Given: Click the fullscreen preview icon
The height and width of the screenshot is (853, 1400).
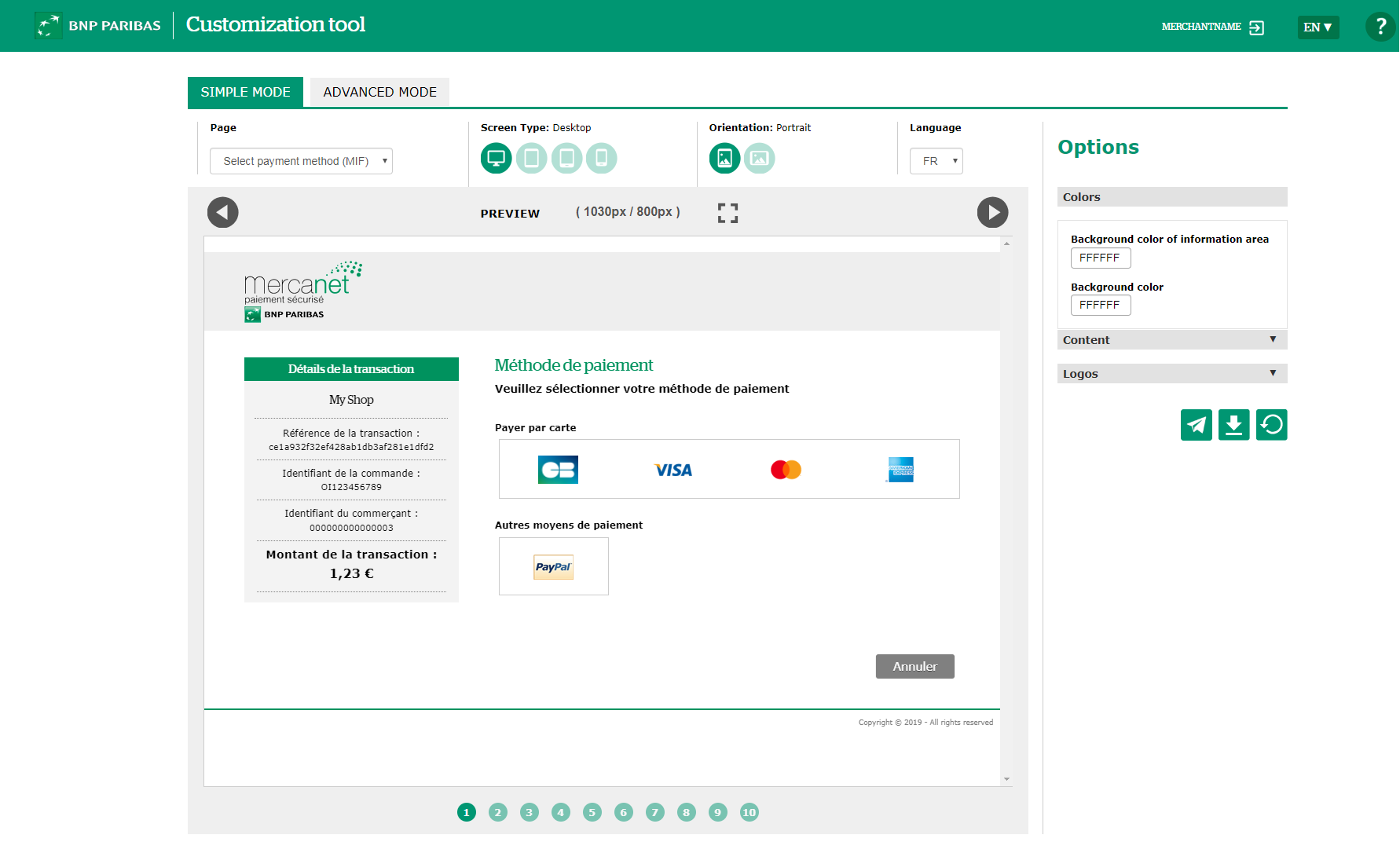Looking at the screenshot, I should tap(727, 213).
